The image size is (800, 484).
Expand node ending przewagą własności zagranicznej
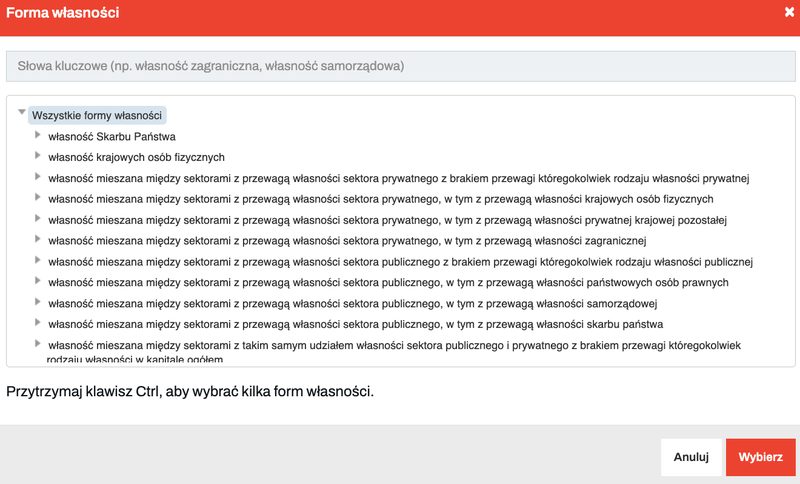coord(37,239)
